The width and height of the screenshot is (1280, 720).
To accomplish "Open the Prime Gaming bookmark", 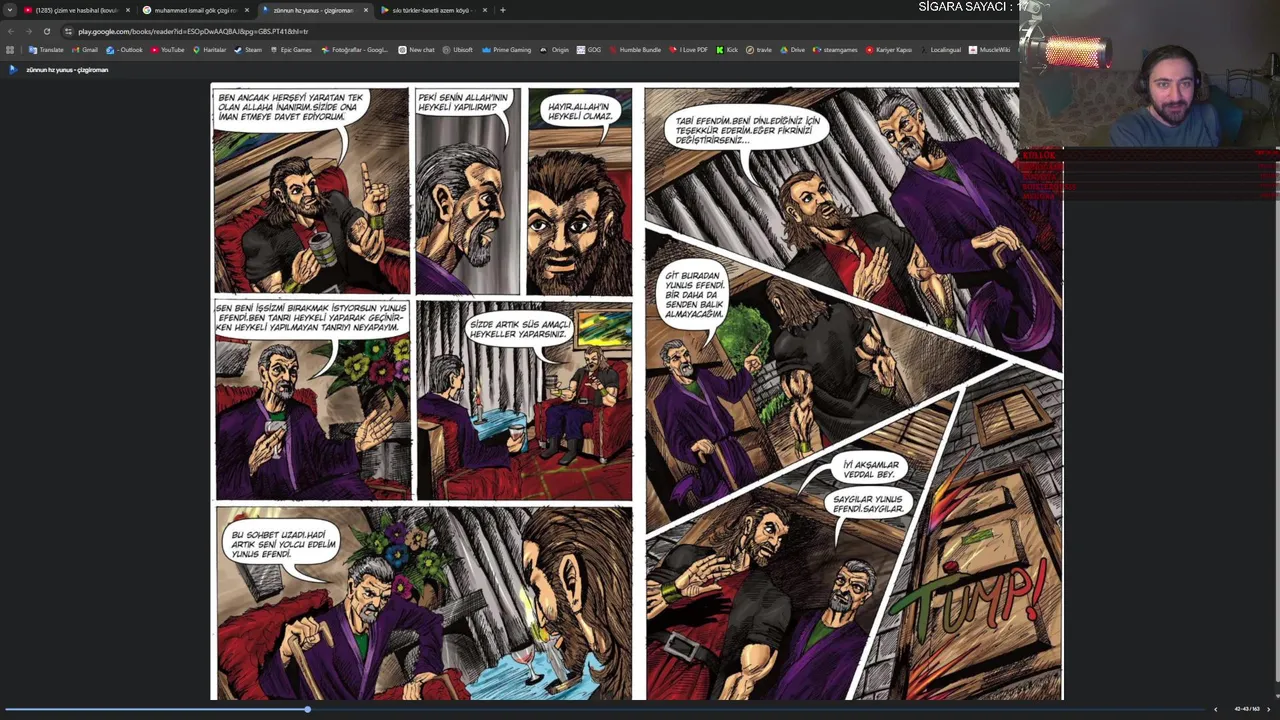I will (x=507, y=49).
